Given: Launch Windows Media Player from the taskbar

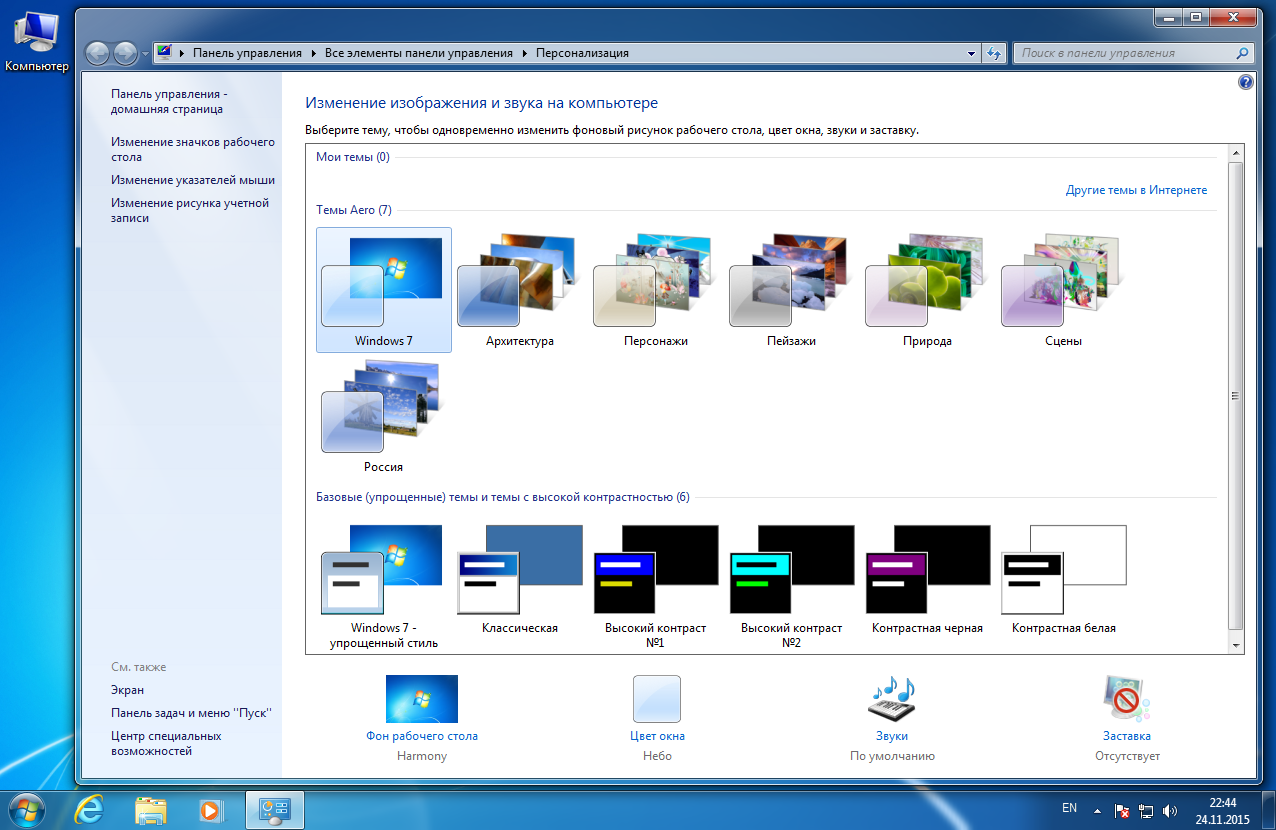Looking at the screenshot, I should (210, 809).
